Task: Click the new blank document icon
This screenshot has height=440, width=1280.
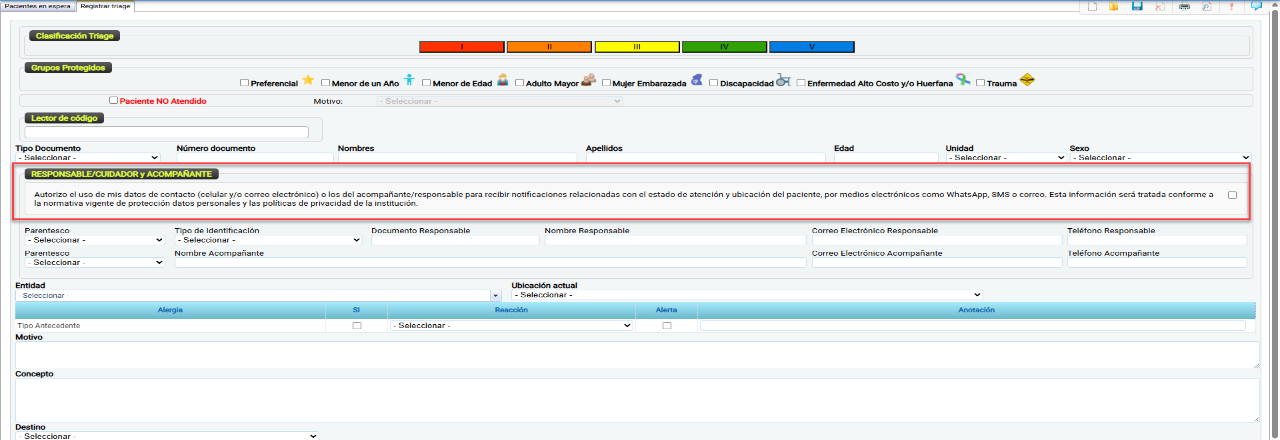Action: coord(1093,6)
